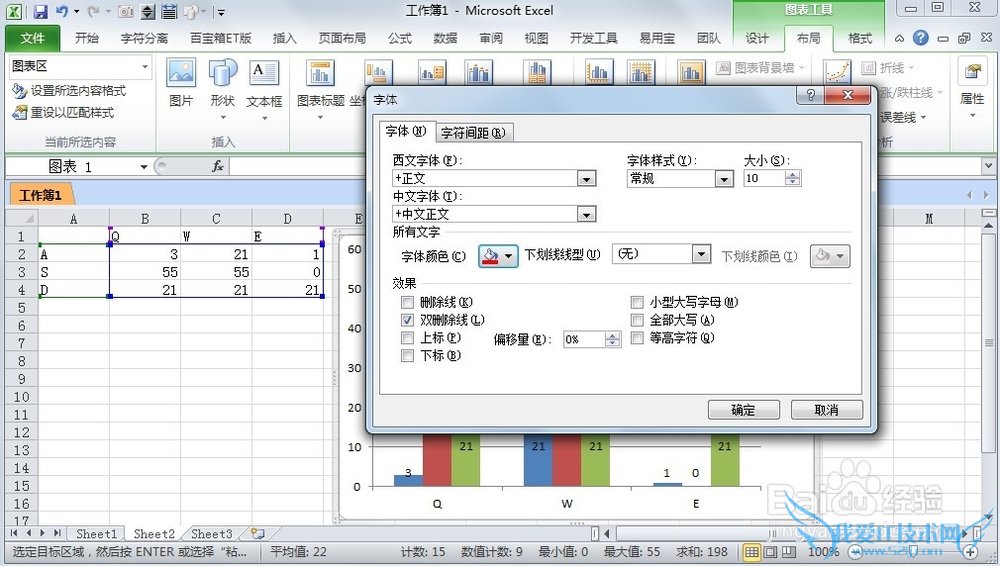Insert a new worksheet tab icon

(x=258, y=533)
